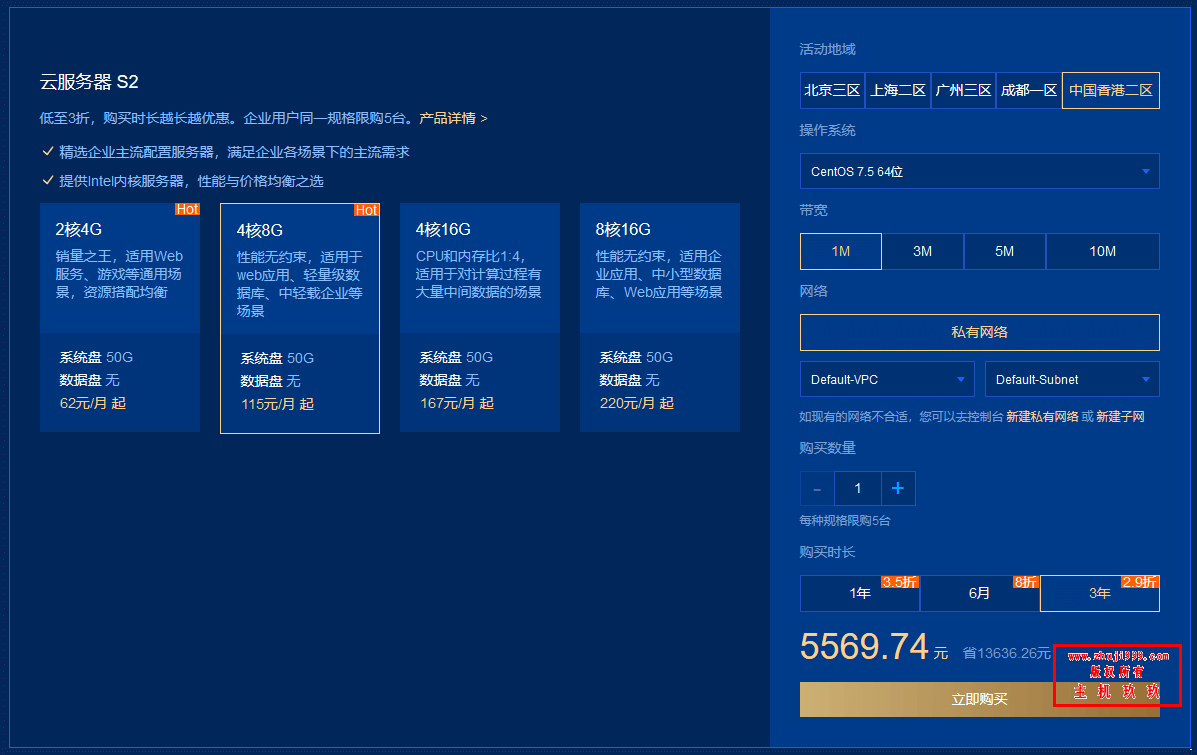Click the 私有网络 network button

click(x=979, y=332)
